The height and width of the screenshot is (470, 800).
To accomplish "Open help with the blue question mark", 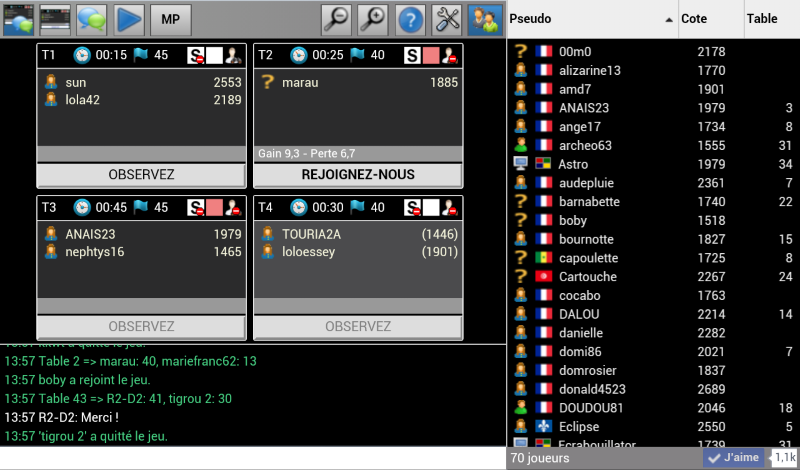I will 410,19.
